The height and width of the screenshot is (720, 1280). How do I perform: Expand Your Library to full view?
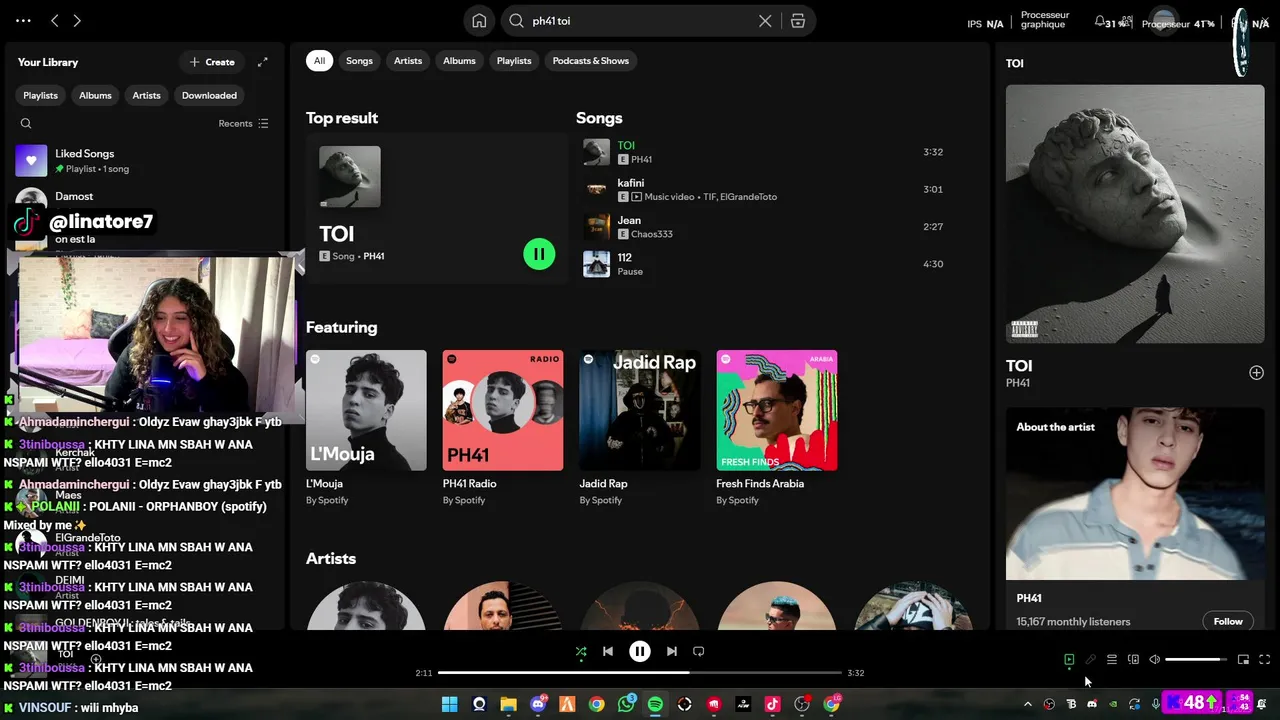point(262,62)
